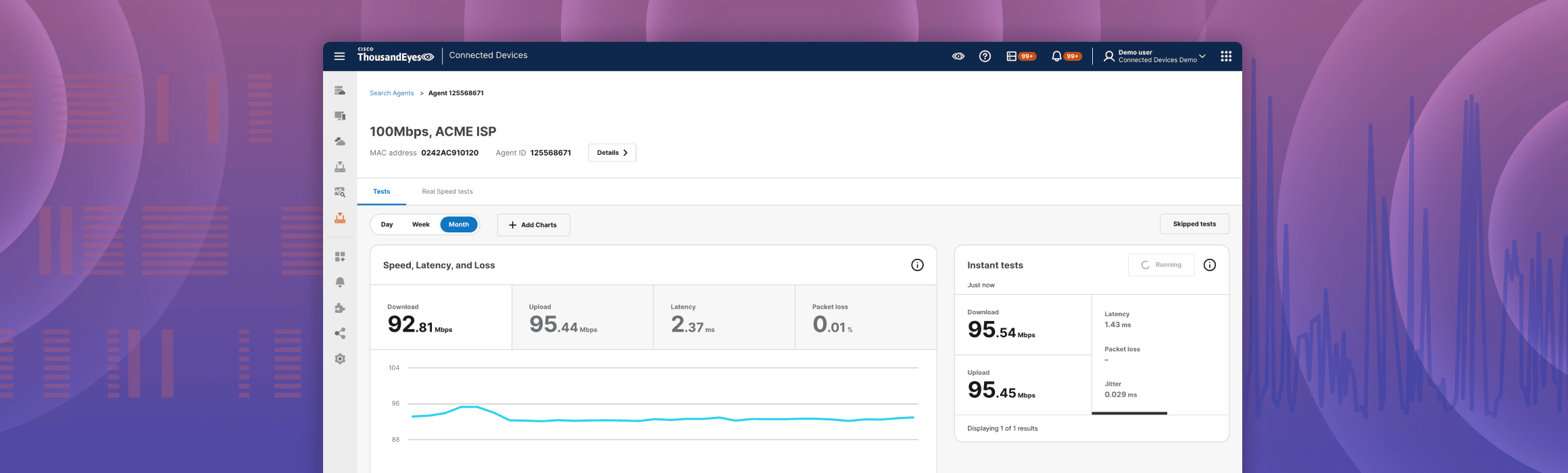This screenshot has width=1568, height=473.
Task: Open the Add Charts menu
Action: (x=533, y=225)
